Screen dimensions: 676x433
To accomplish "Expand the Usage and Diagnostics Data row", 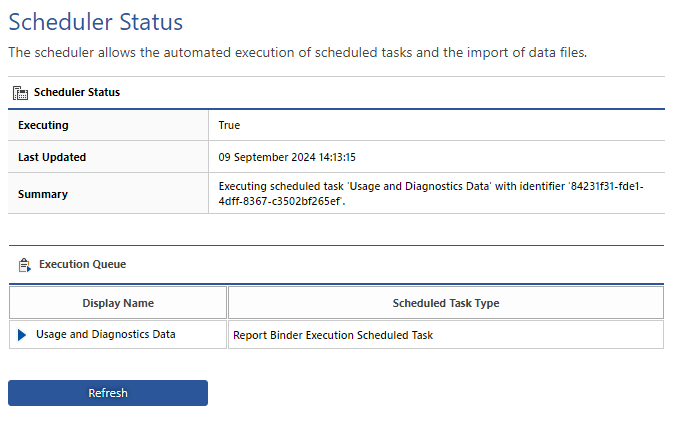I will [x=22, y=335].
